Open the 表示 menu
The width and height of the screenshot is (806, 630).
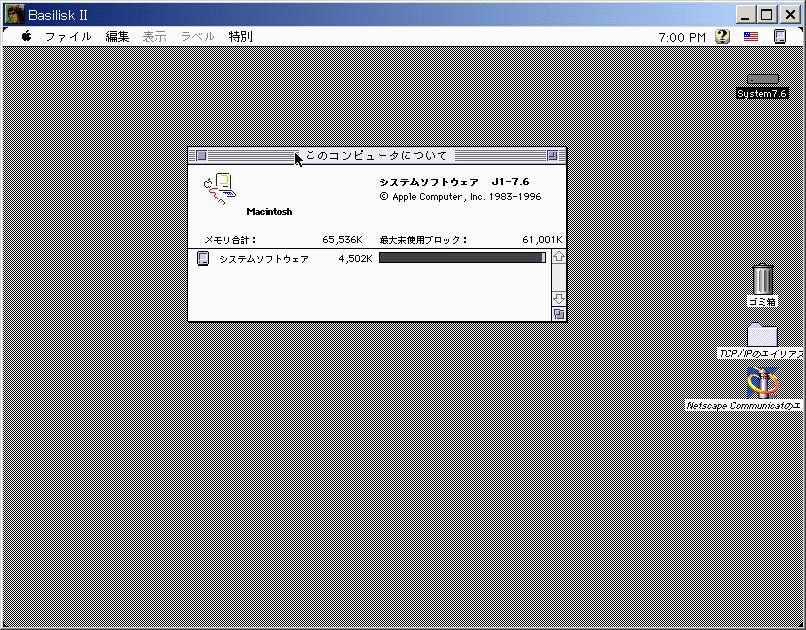154,36
